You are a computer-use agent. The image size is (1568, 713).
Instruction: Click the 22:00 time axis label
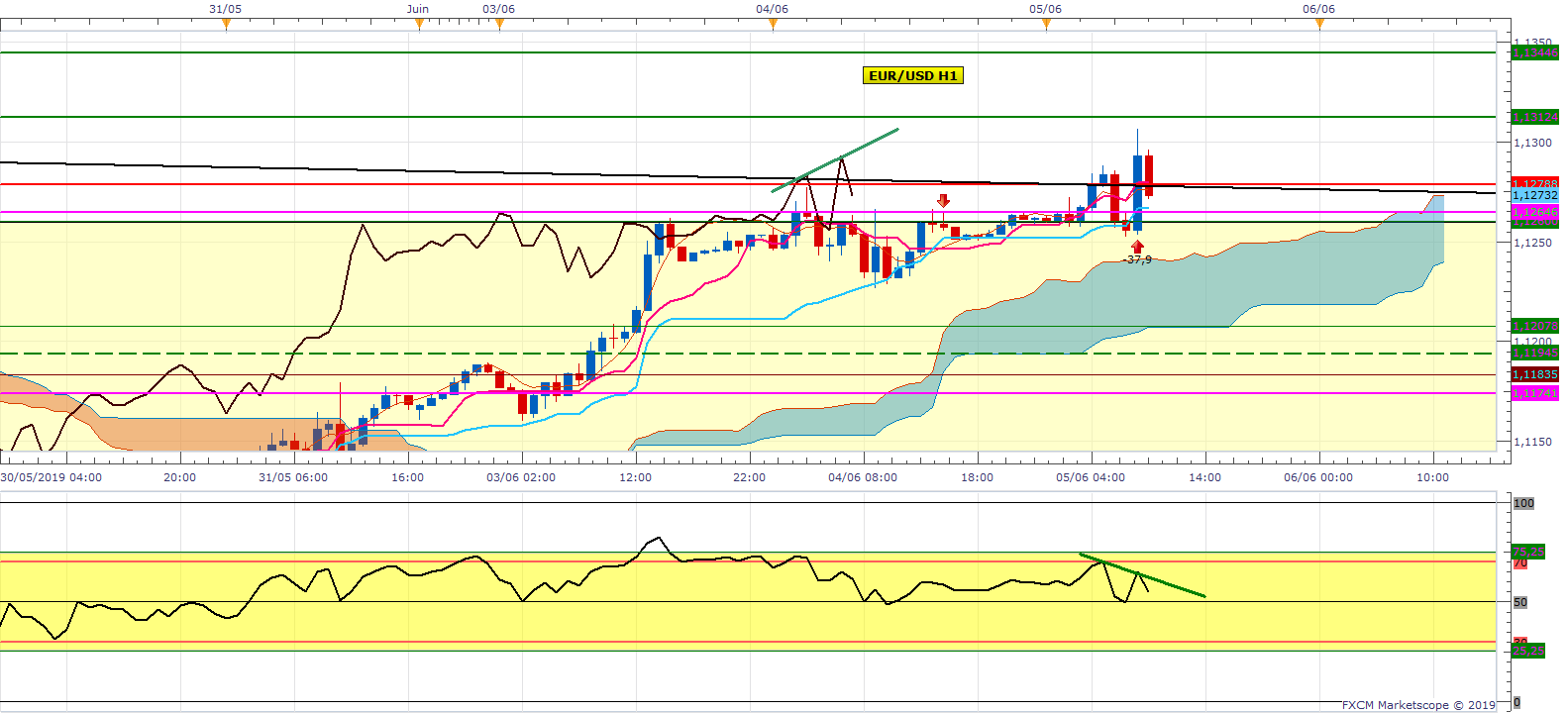[x=749, y=477]
